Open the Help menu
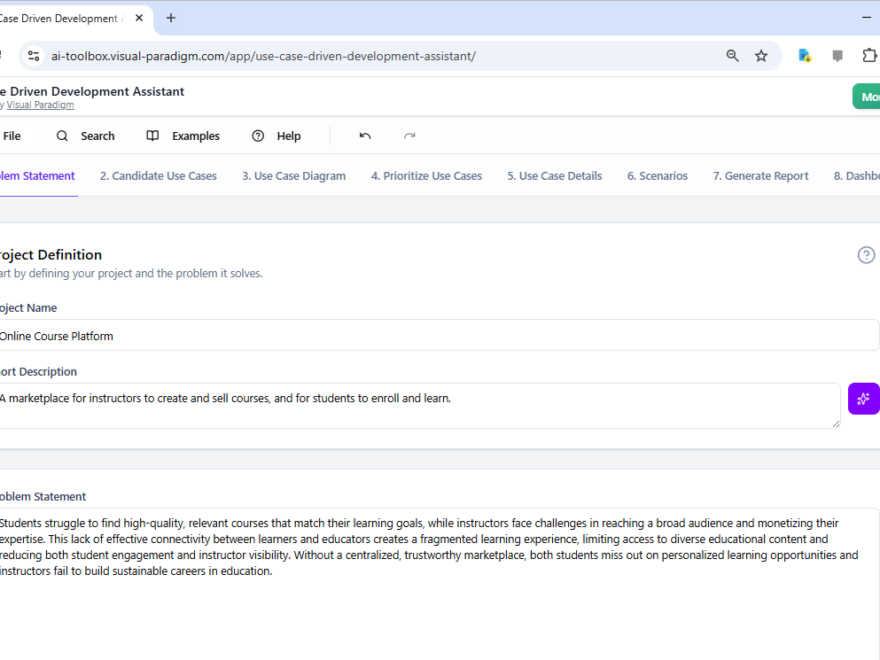Image resolution: width=880 pixels, height=660 pixels. click(276, 136)
